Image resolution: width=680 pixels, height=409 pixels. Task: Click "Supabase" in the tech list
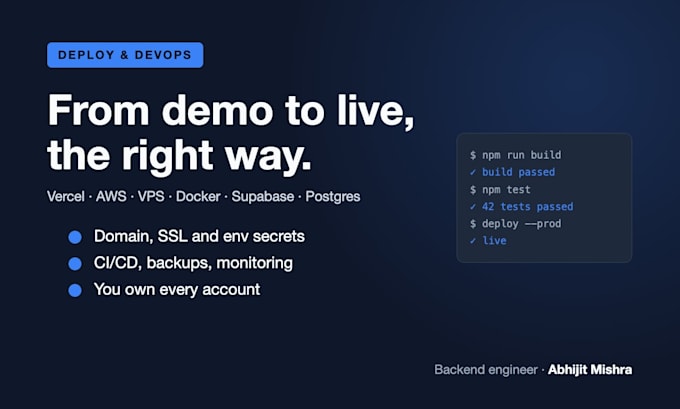(x=263, y=196)
